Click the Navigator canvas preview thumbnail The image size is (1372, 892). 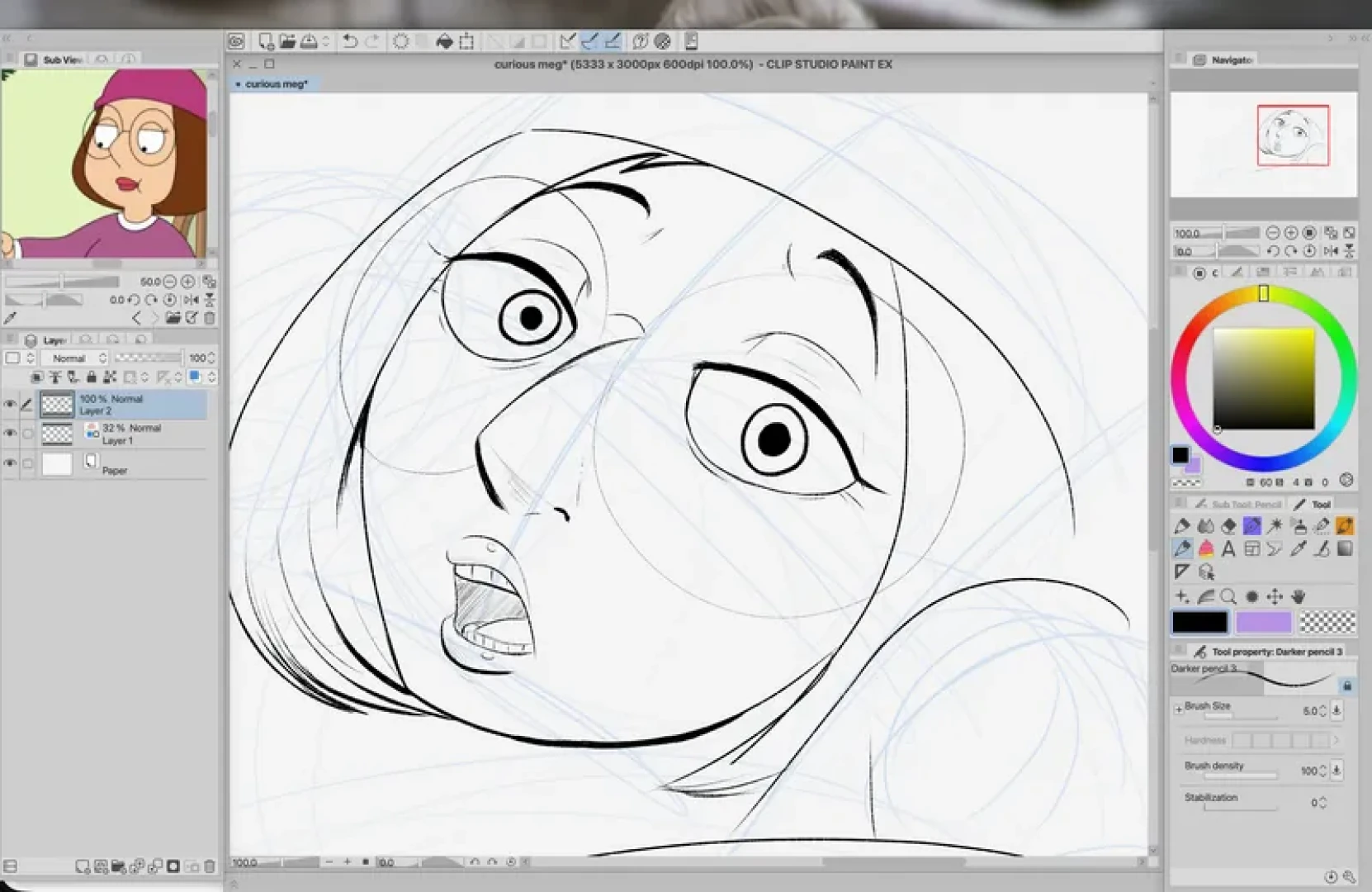click(1263, 145)
